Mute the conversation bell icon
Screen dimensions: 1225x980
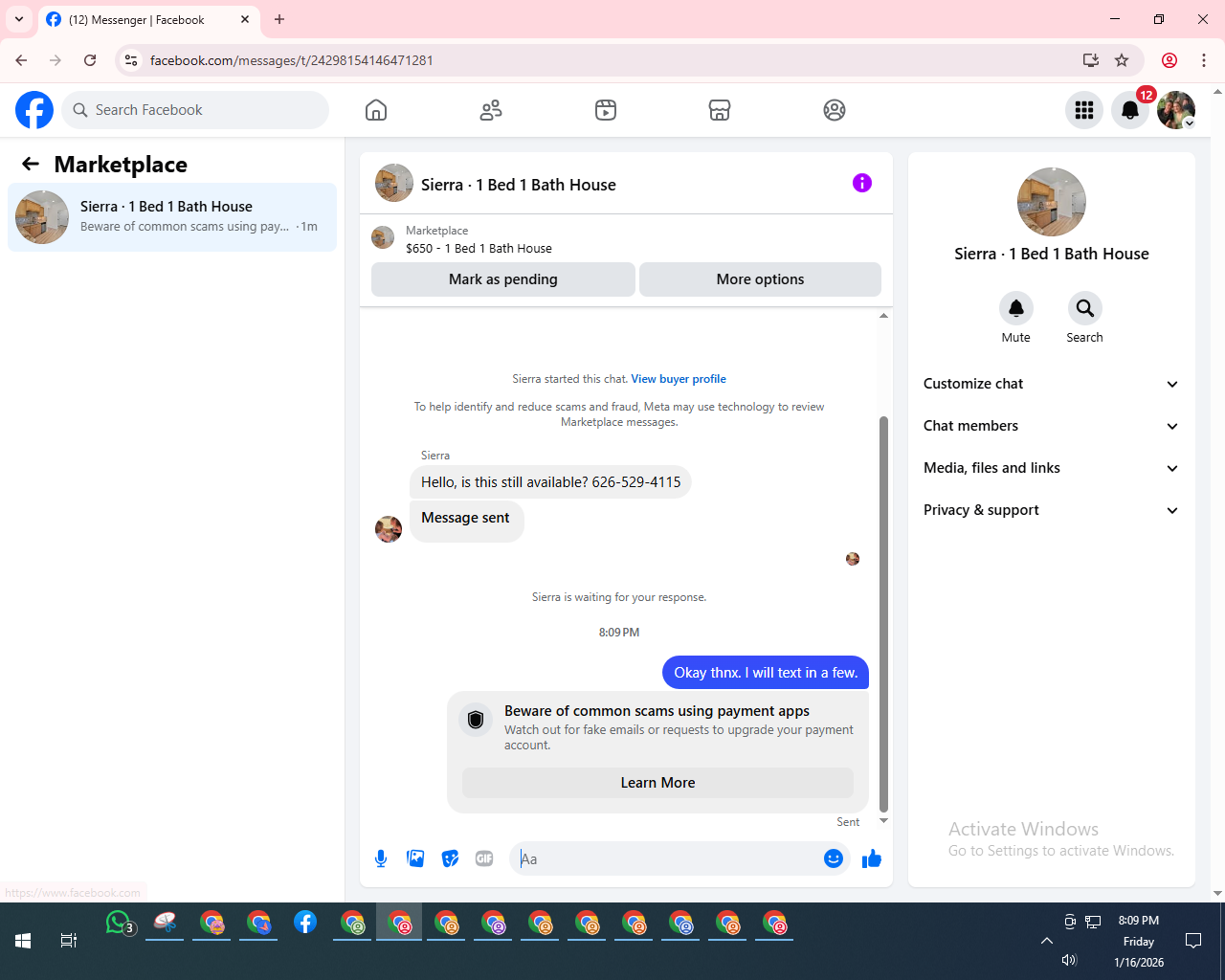click(1016, 308)
